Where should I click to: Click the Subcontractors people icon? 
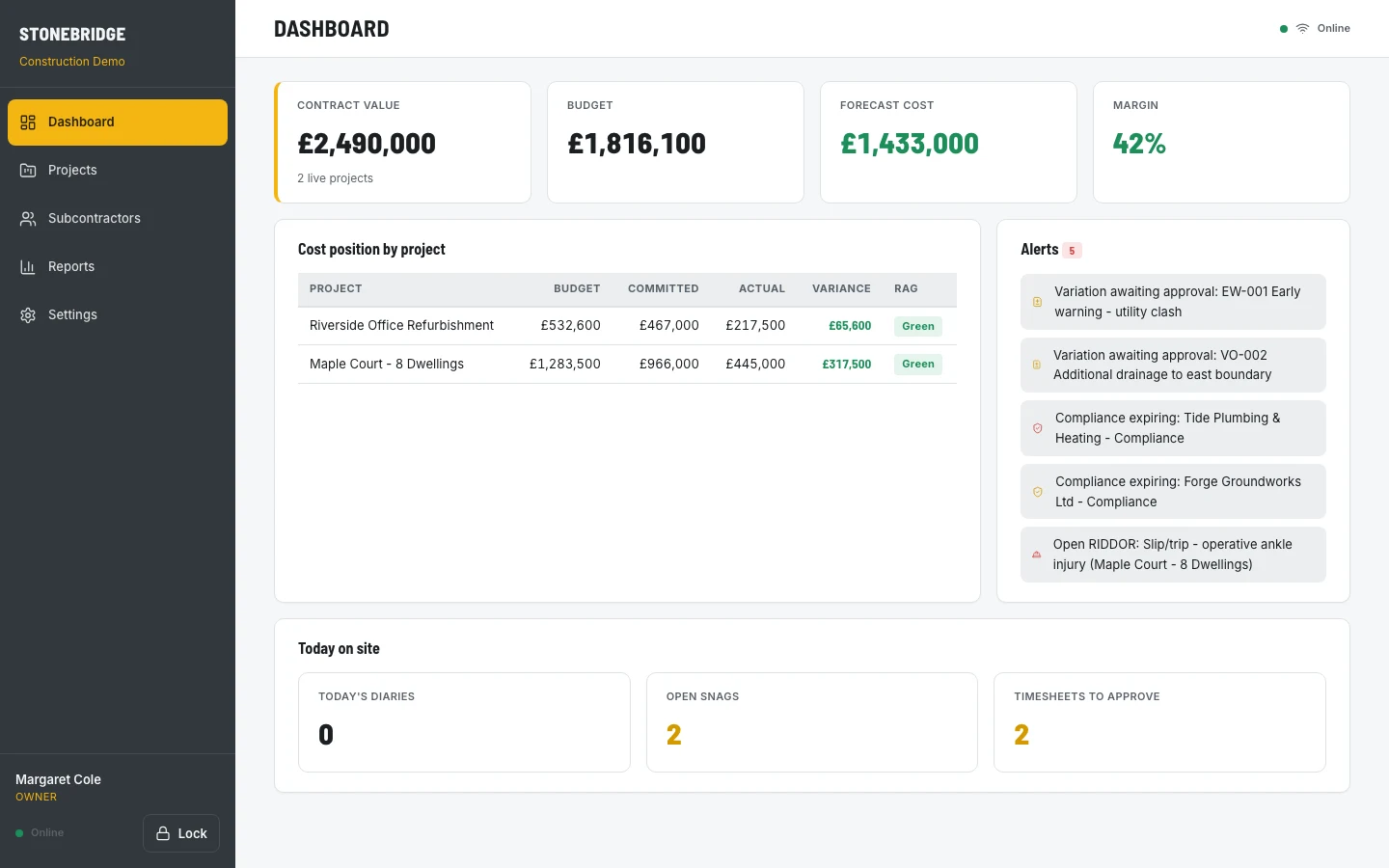coord(28,219)
